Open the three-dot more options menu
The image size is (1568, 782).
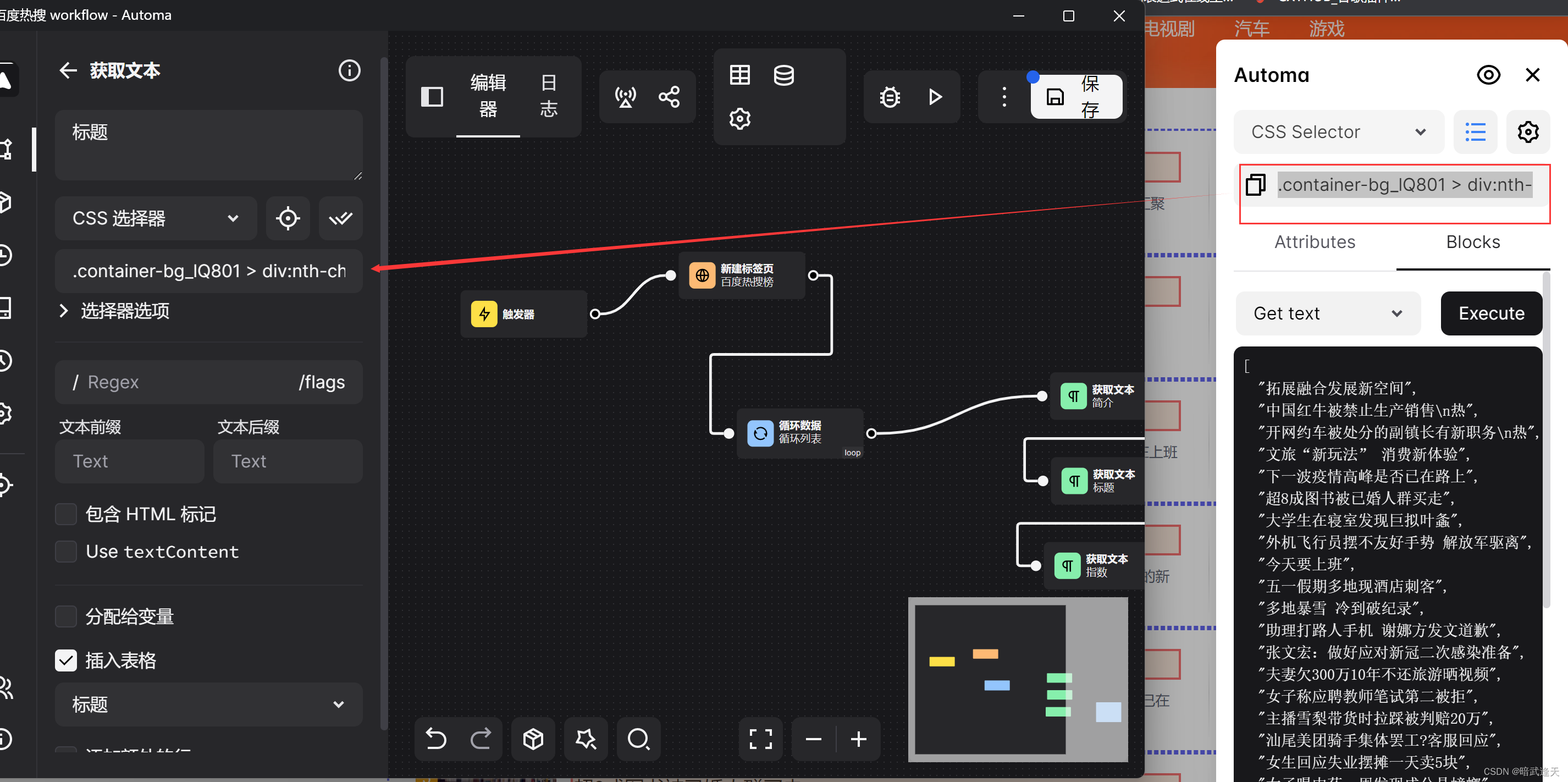pyautogui.click(x=1004, y=96)
